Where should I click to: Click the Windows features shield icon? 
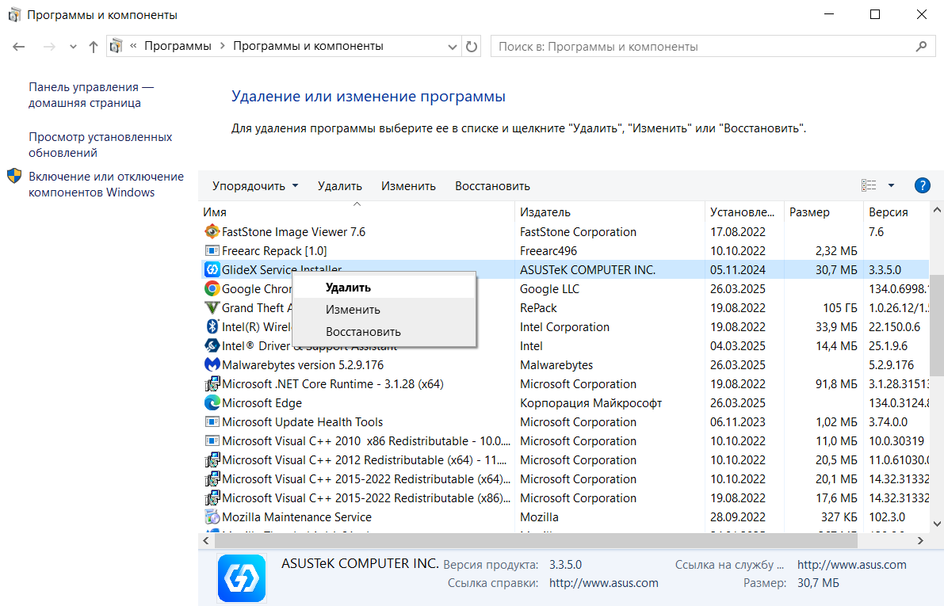[x=14, y=176]
